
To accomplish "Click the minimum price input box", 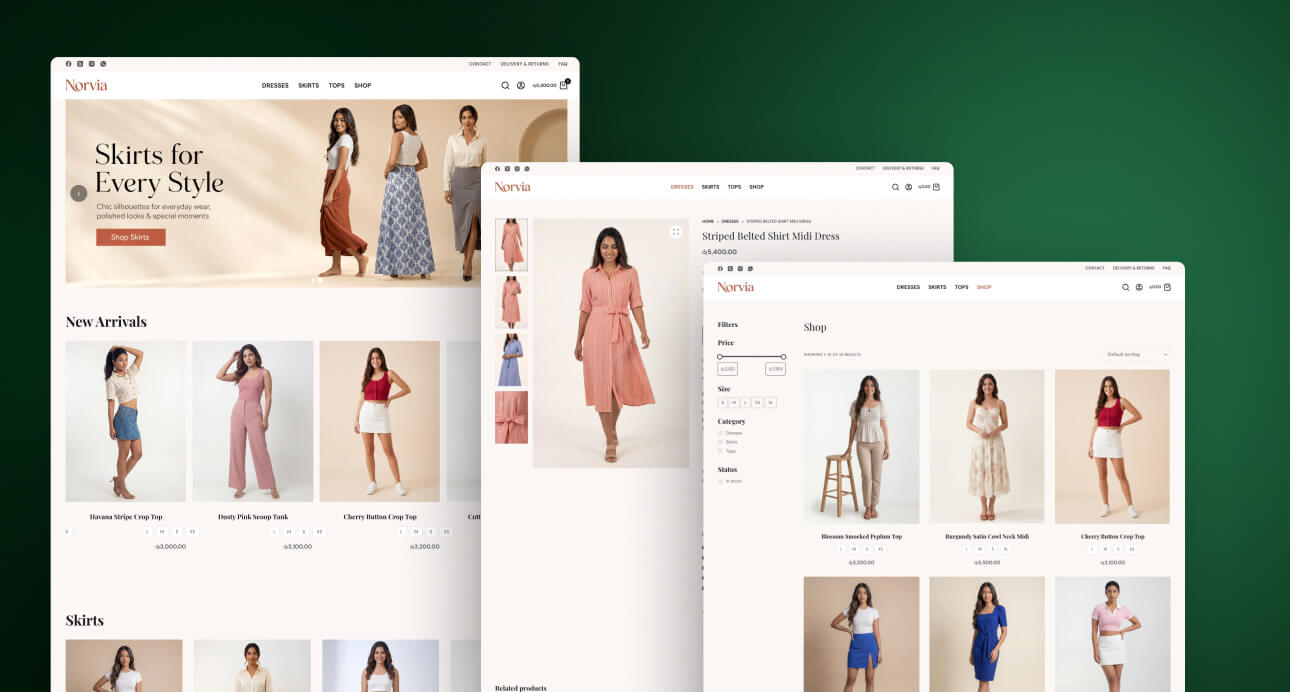I will coord(728,369).
